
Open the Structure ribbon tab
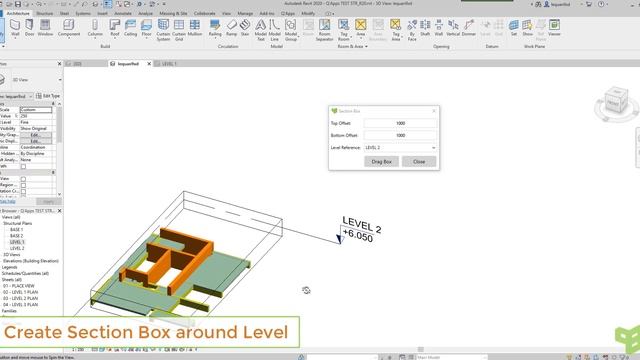(44, 13)
